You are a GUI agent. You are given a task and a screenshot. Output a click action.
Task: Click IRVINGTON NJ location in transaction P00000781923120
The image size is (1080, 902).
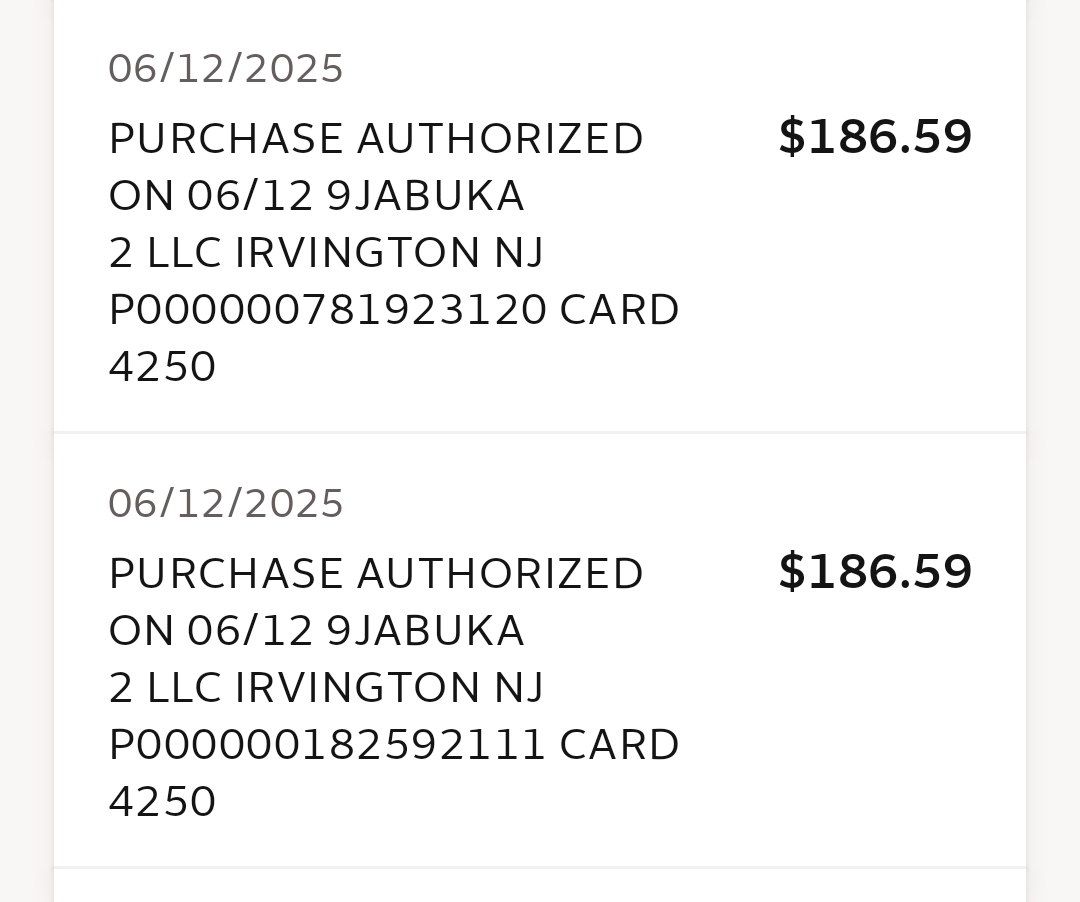[389, 253]
